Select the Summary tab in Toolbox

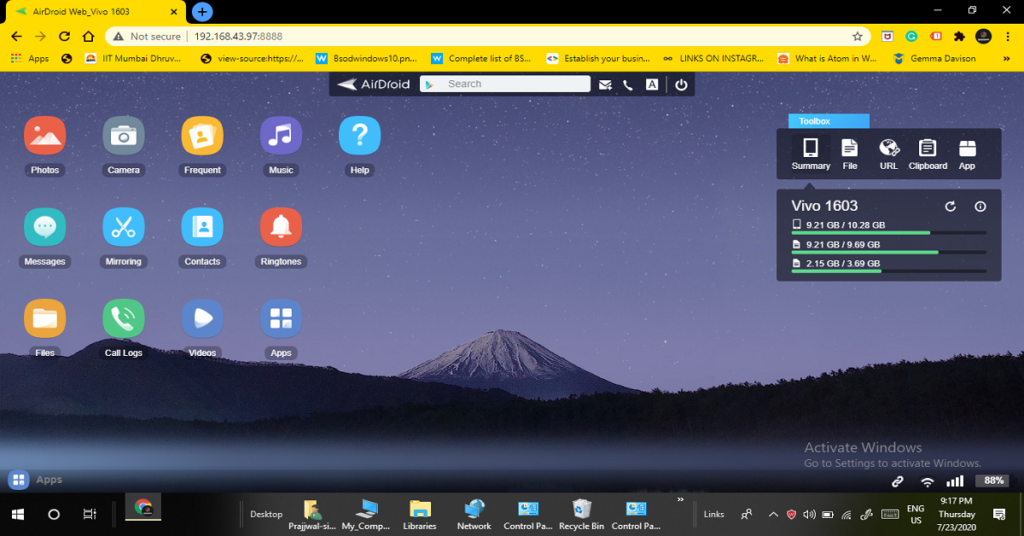(810, 154)
